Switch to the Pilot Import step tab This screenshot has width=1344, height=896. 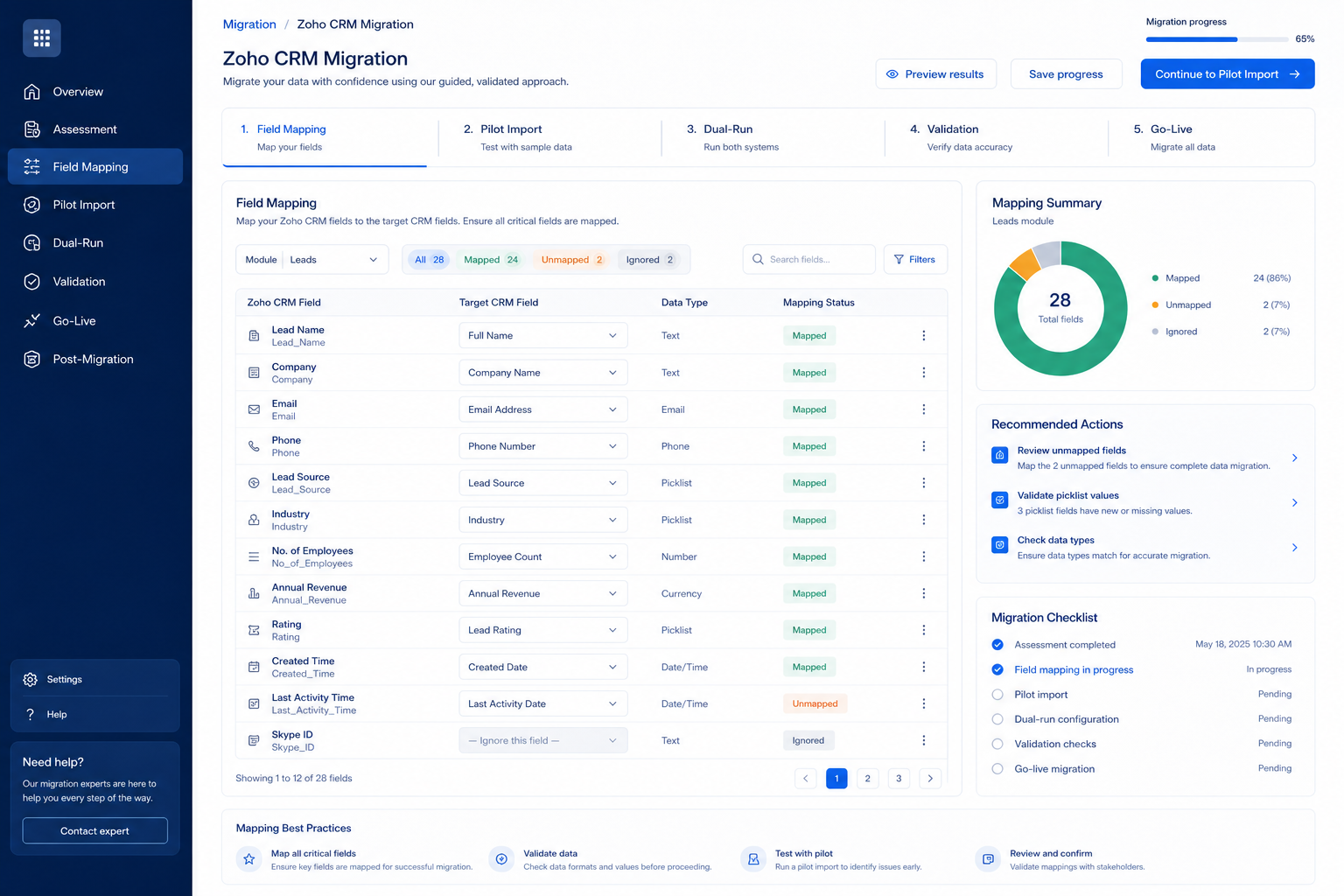click(x=549, y=137)
